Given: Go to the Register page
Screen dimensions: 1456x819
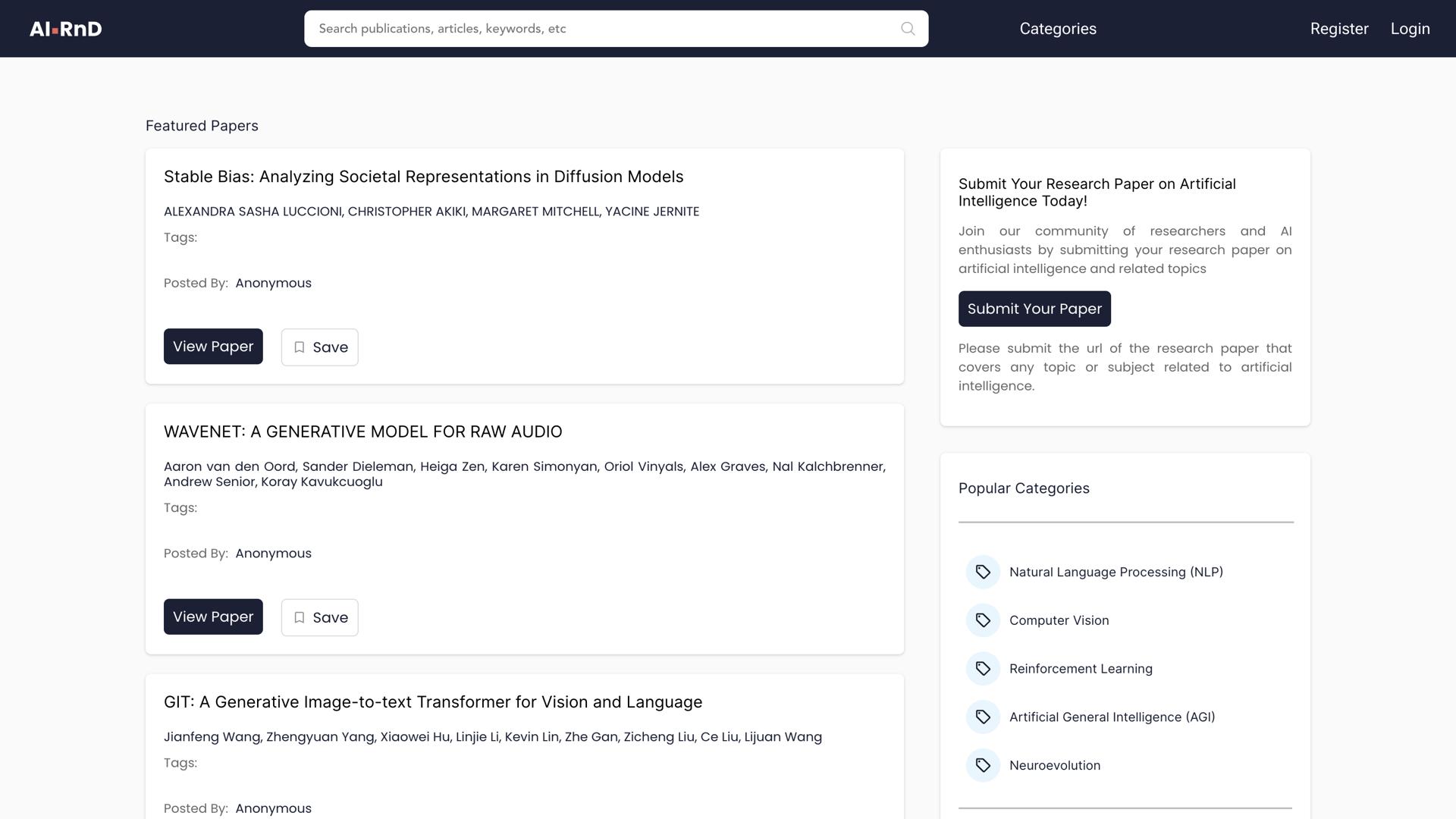Looking at the screenshot, I should click(1338, 29).
